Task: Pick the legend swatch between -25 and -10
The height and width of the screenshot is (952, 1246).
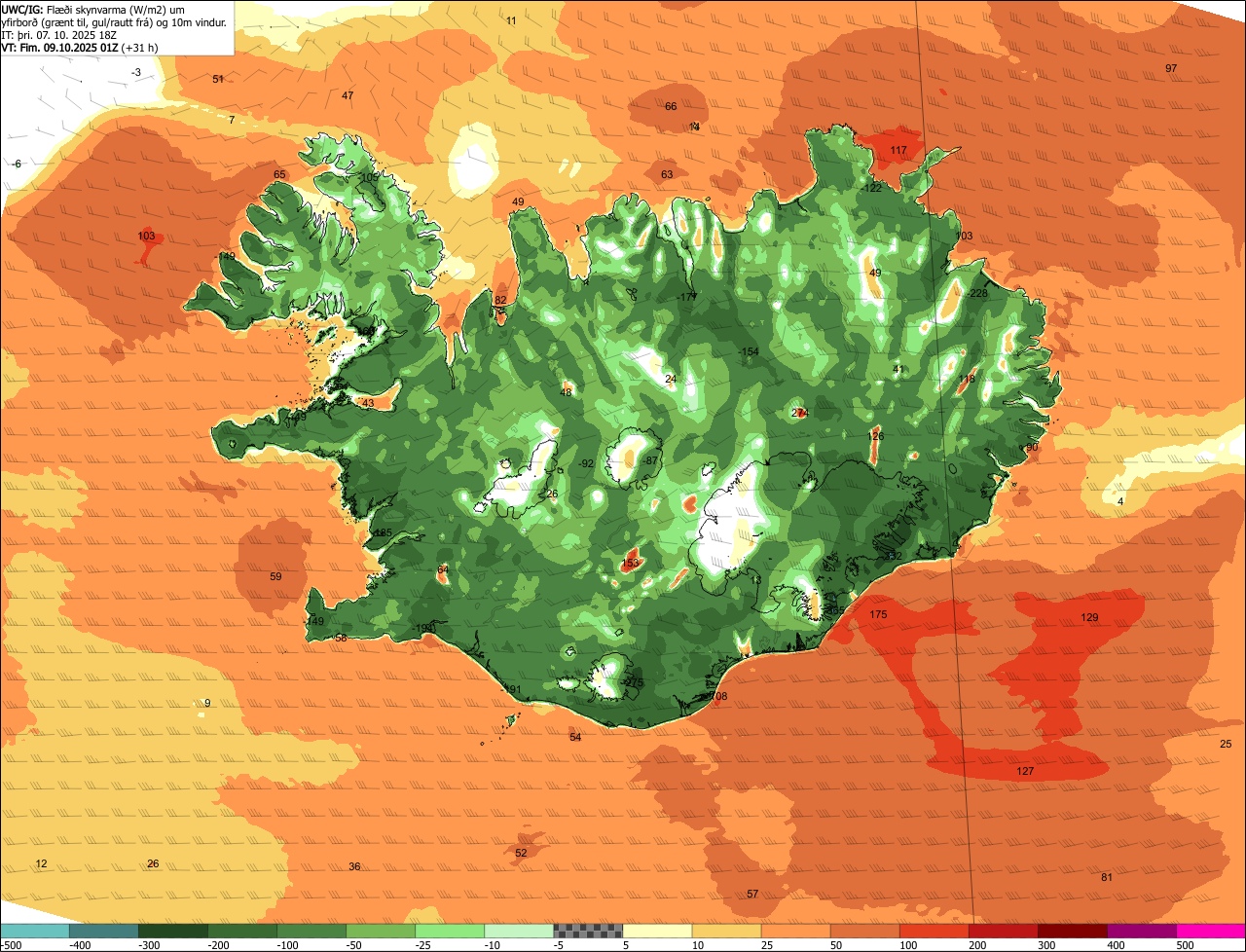Action: coord(449,931)
